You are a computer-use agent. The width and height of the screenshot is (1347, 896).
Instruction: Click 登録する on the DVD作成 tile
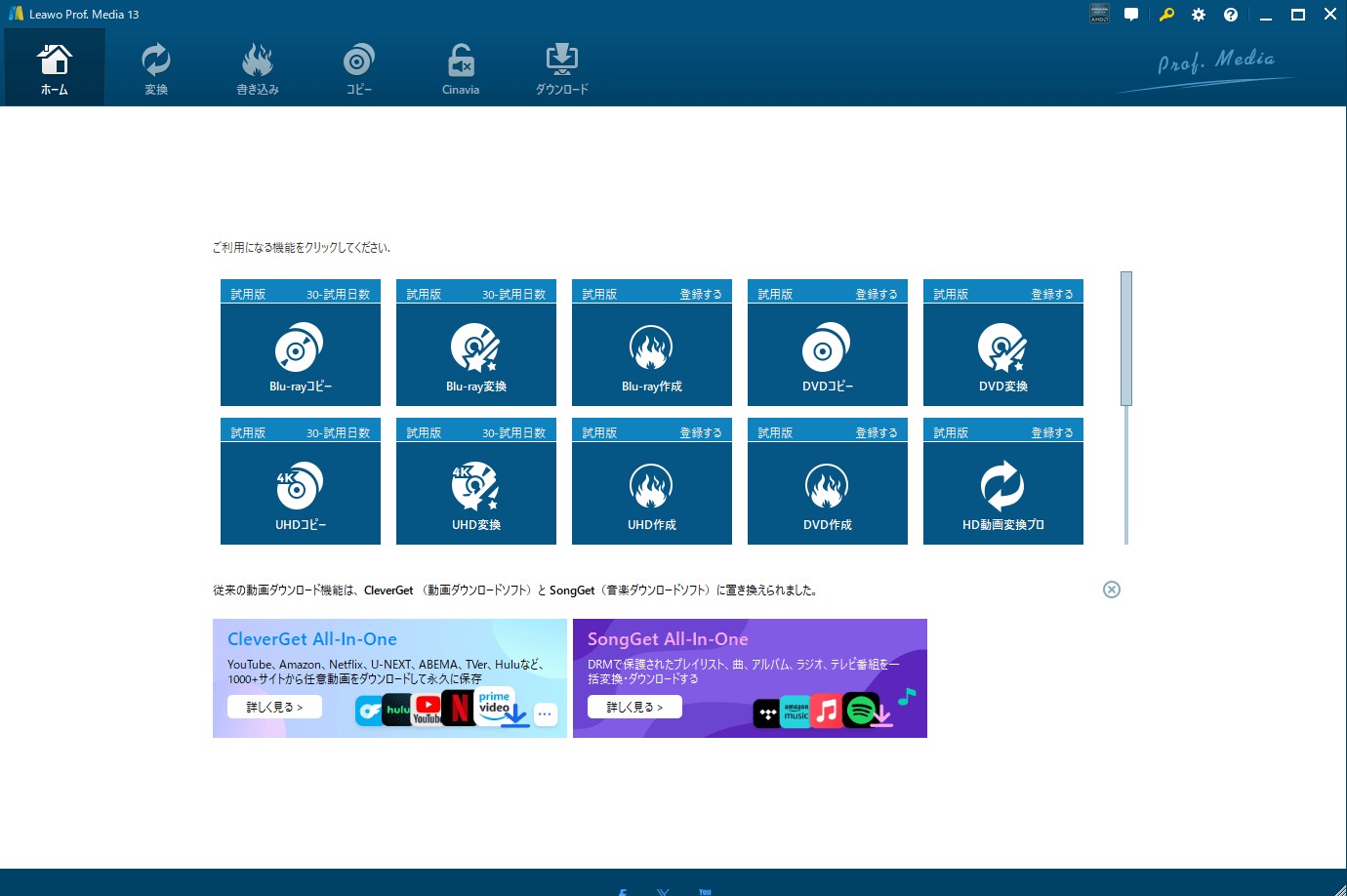877,432
